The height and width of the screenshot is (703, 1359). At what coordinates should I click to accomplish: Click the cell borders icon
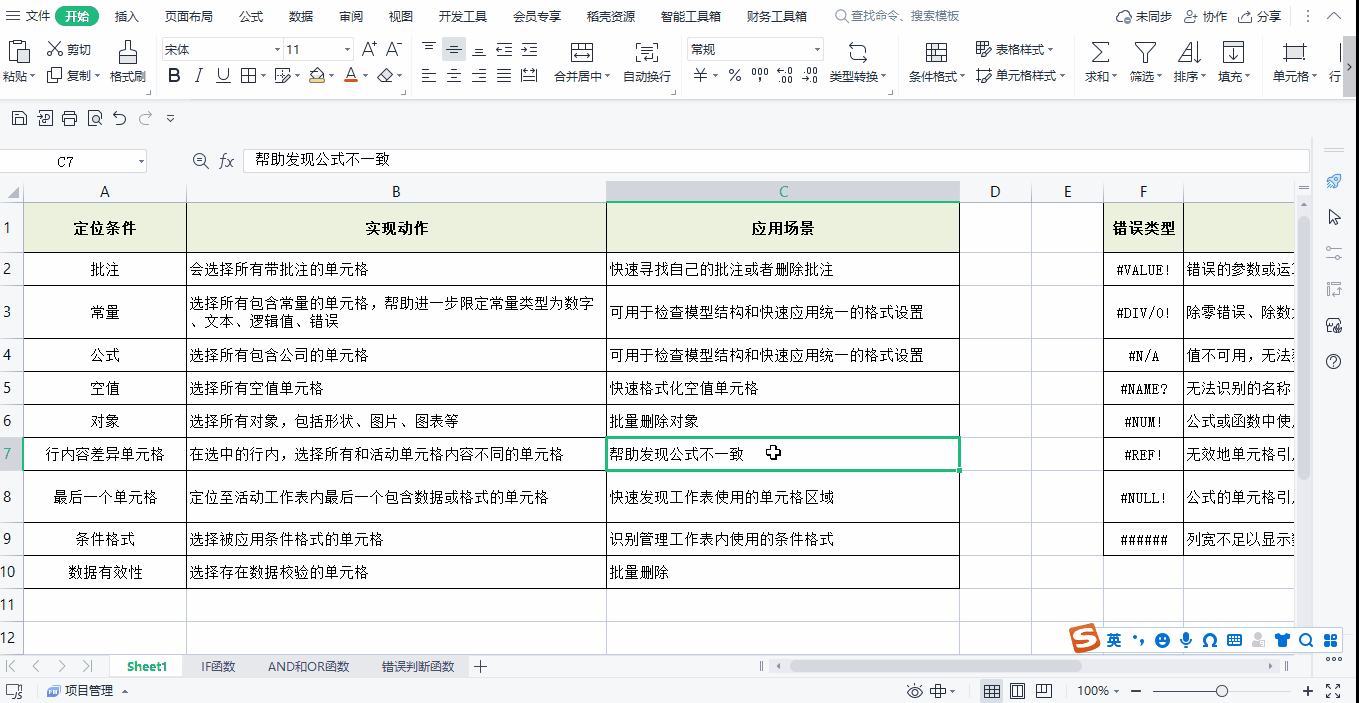point(248,76)
